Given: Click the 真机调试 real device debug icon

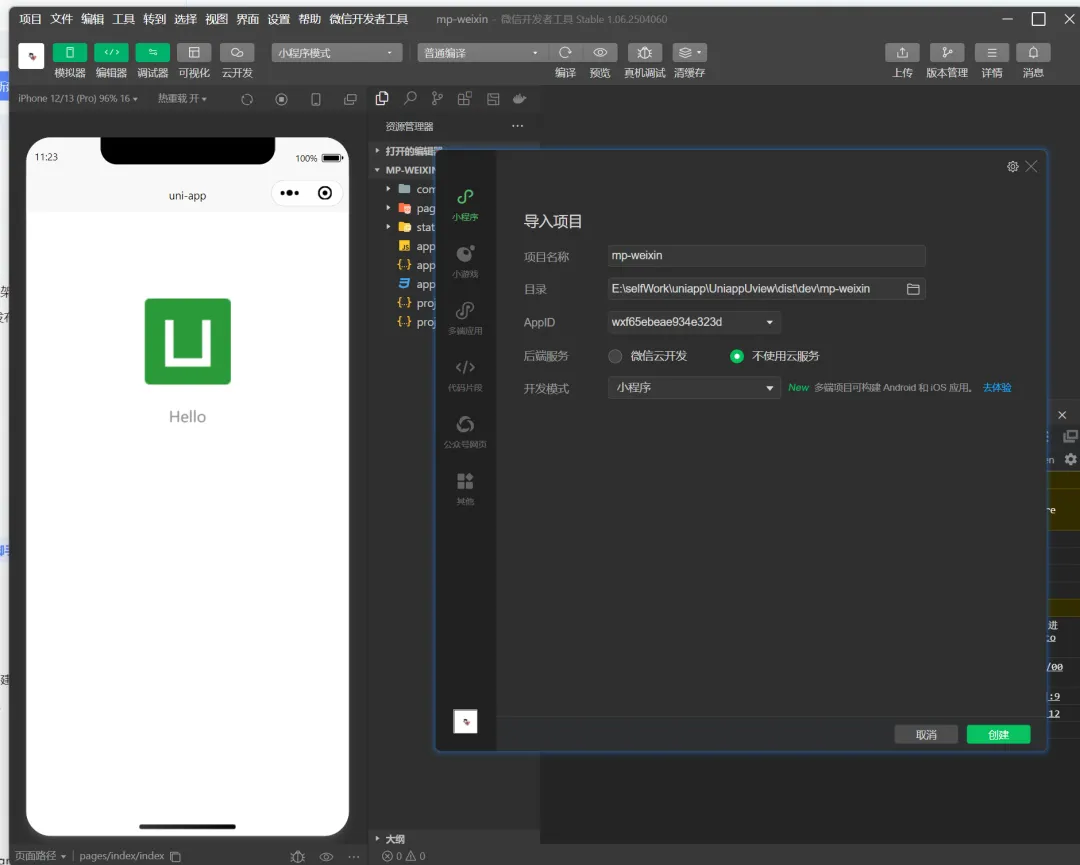Looking at the screenshot, I should pyautogui.click(x=644, y=53).
